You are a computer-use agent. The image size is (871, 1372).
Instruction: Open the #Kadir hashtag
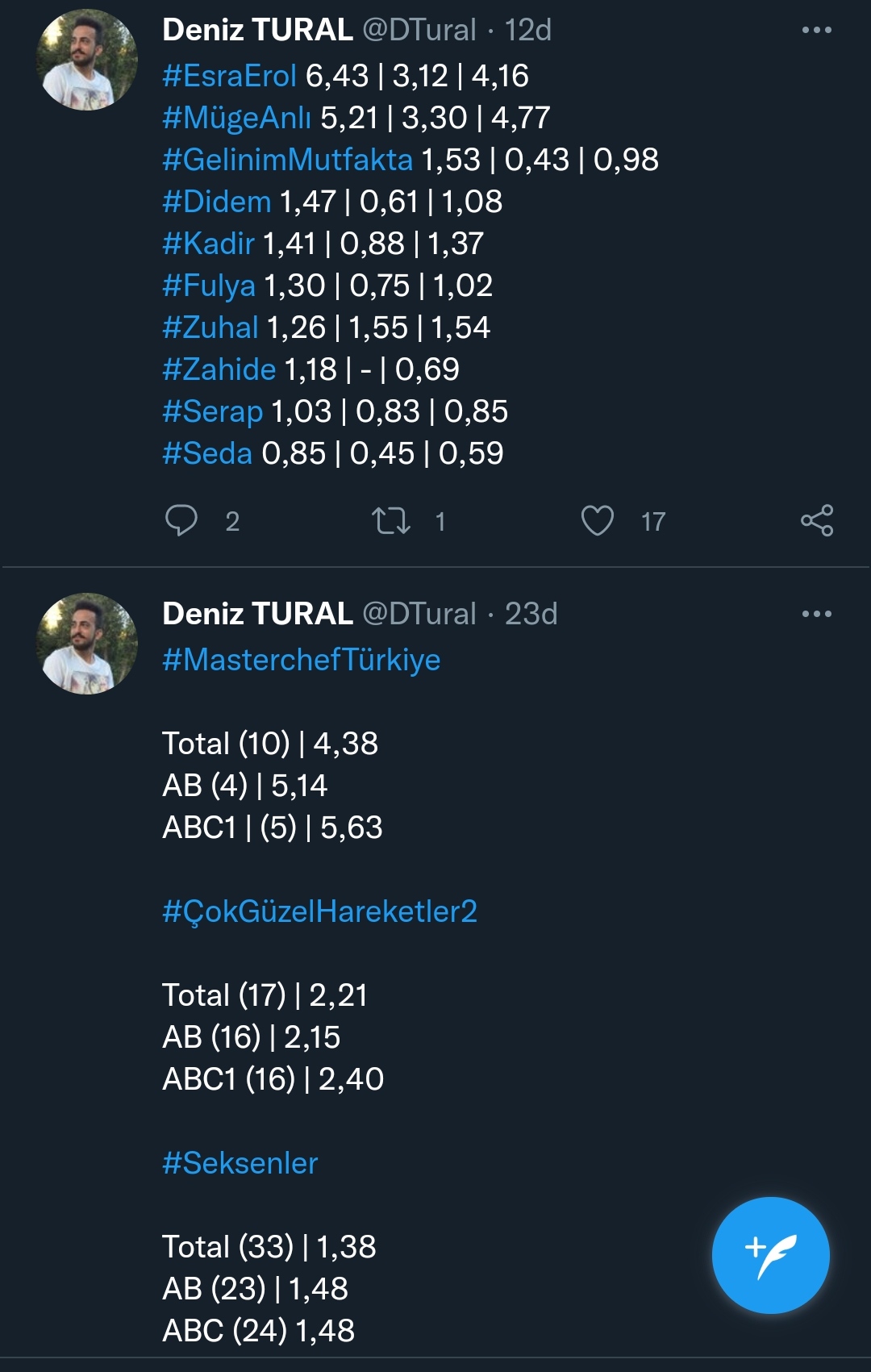pos(208,244)
